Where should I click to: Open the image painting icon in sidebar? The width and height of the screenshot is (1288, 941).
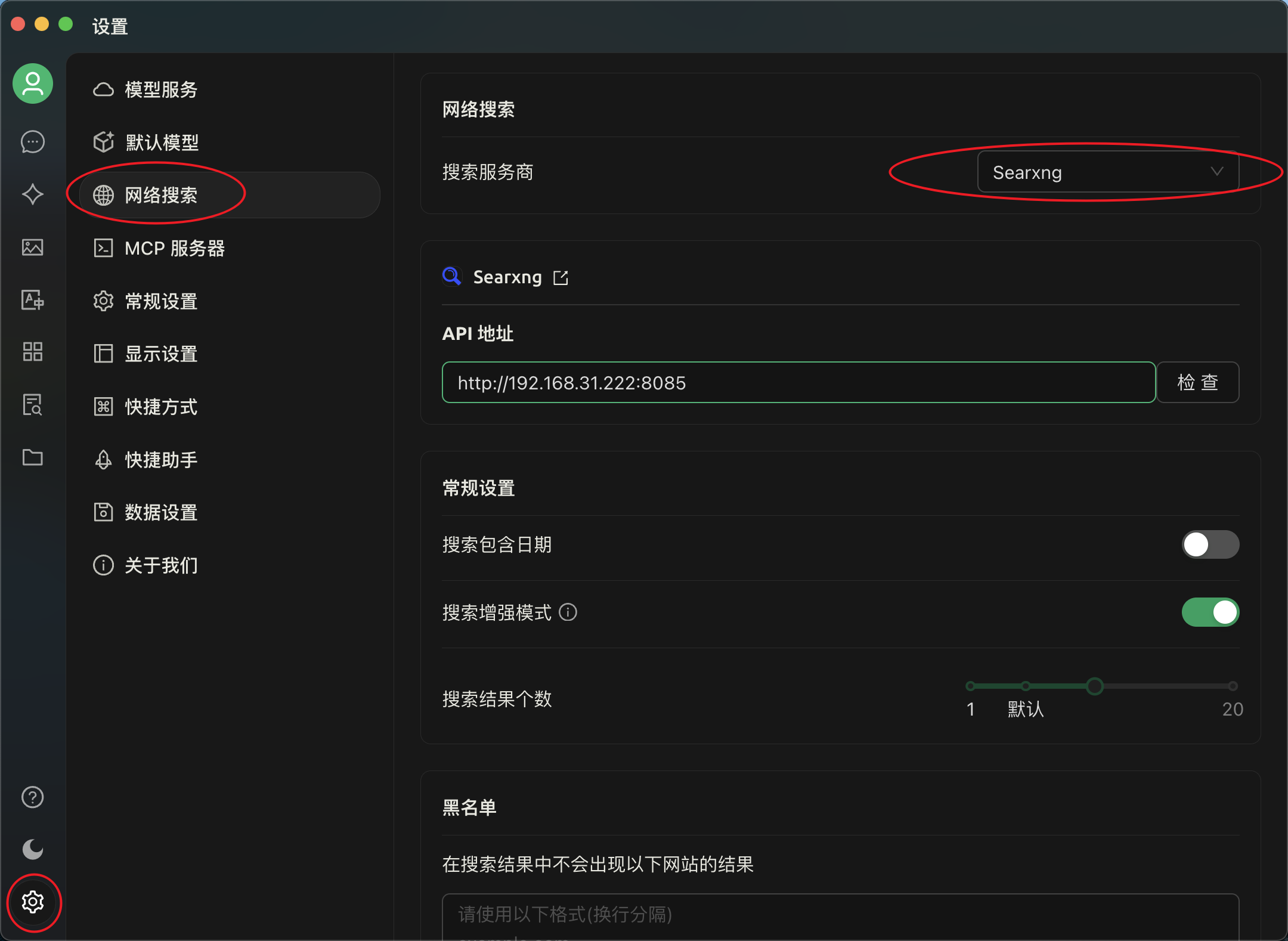33,247
